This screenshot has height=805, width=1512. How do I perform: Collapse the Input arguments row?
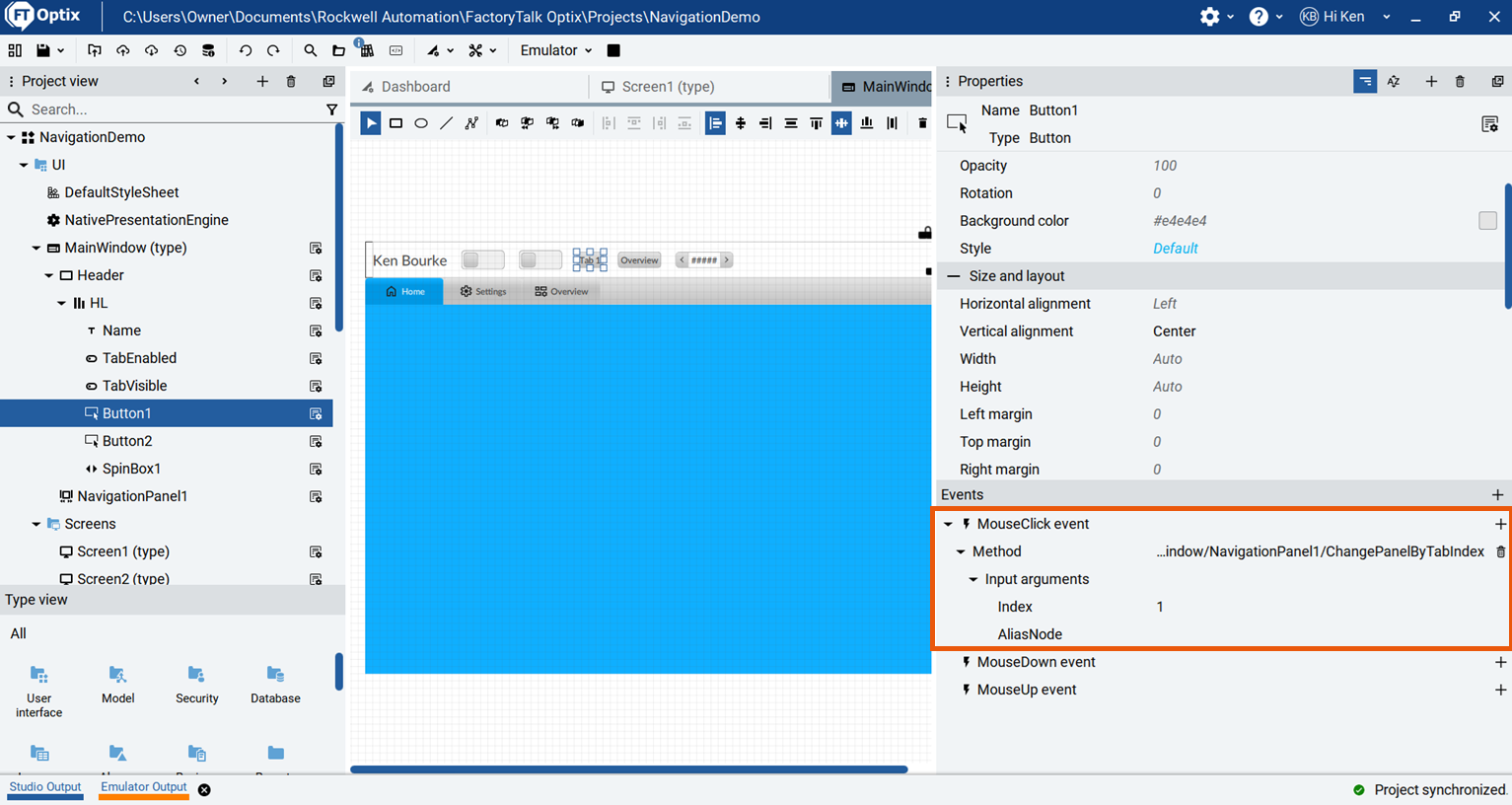point(973,579)
